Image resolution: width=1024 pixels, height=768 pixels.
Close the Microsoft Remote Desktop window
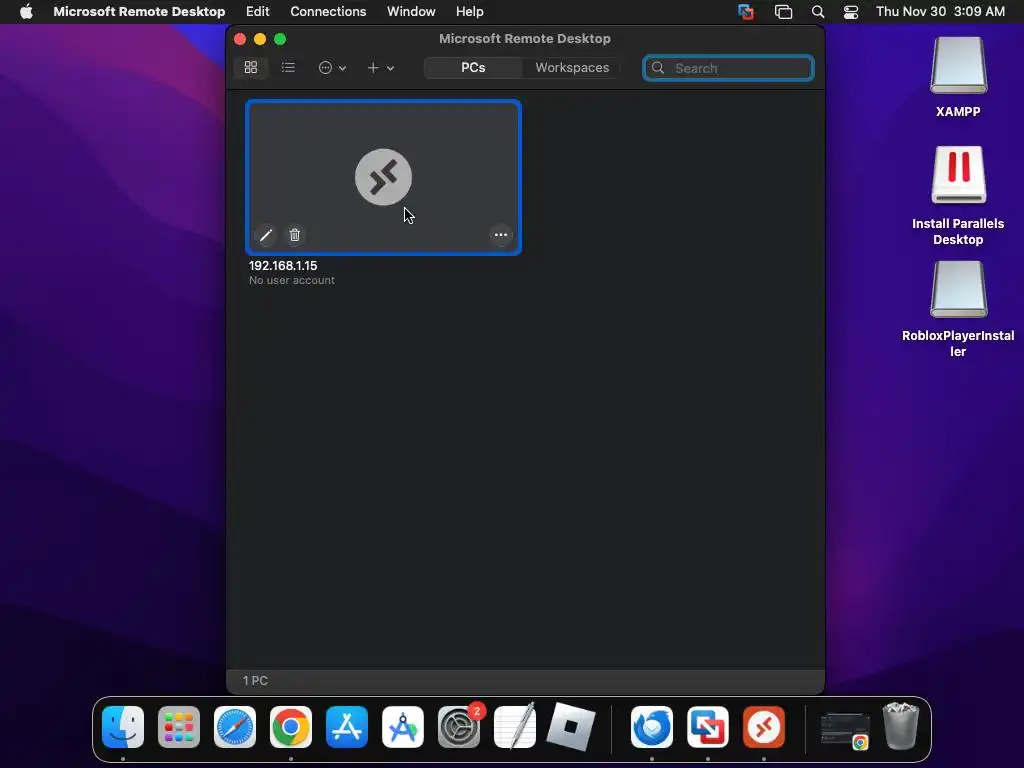pyautogui.click(x=240, y=39)
